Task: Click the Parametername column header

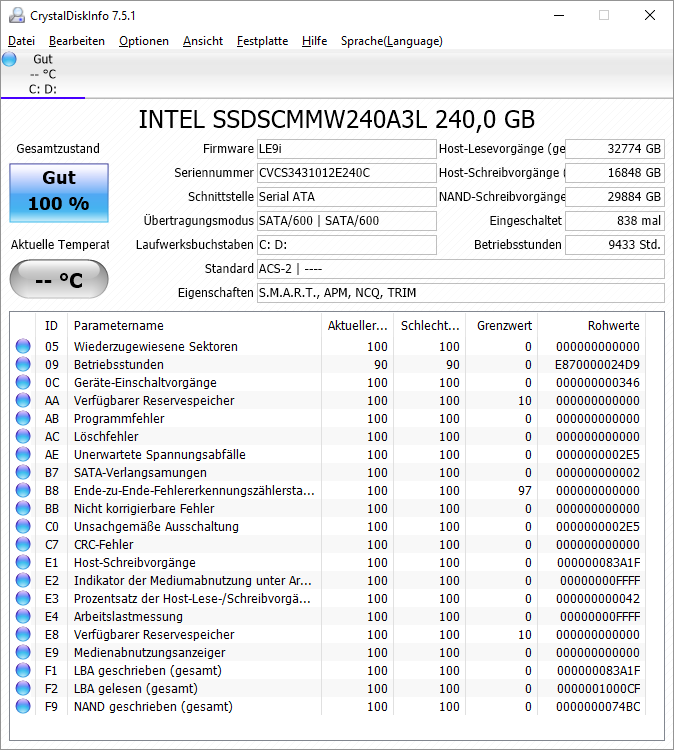Action: coord(194,325)
